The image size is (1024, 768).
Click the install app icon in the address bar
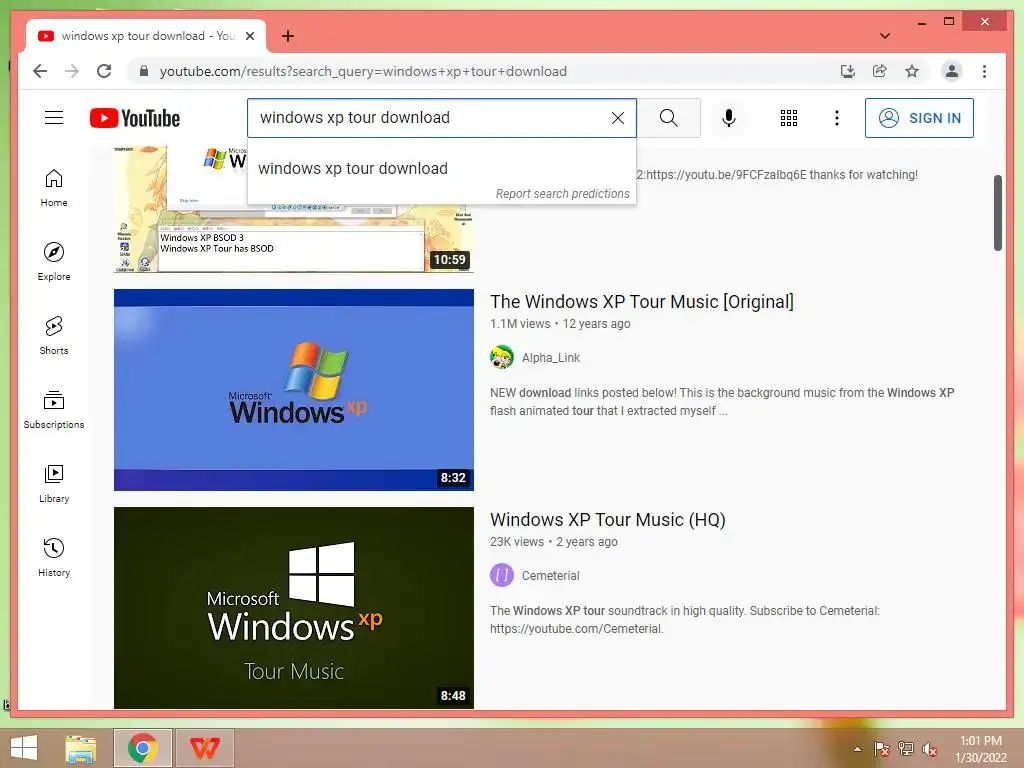coord(848,71)
